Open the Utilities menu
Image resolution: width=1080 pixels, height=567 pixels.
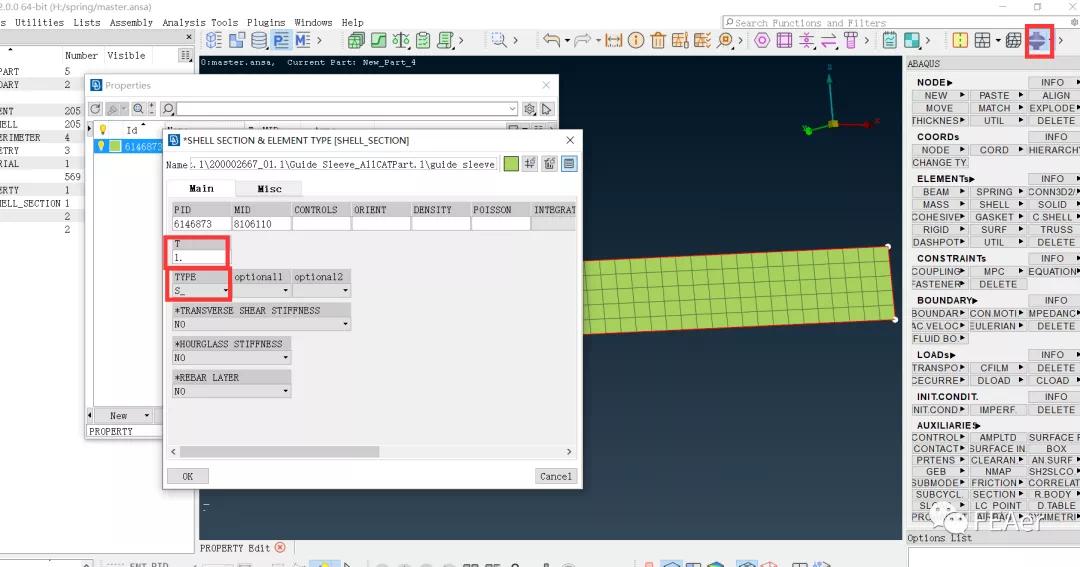click(39, 23)
